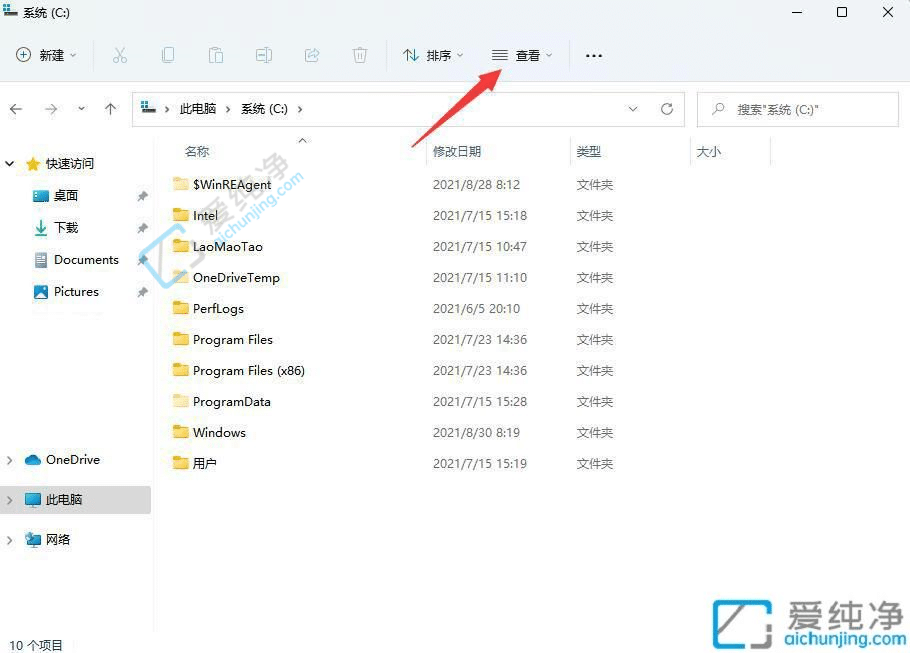Open the 查看 view dropdown
This screenshot has height=653, width=910.
pyautogui.click(x=521, y=55)
